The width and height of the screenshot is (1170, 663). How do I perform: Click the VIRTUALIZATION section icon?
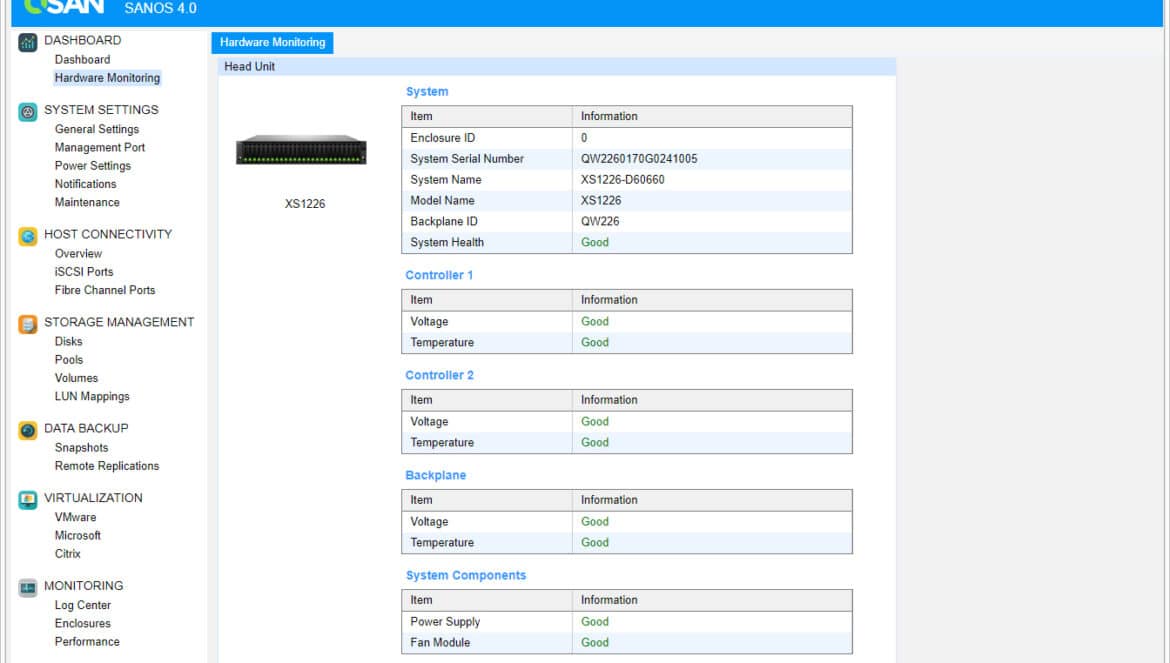pyautogui.click(x=28, y=500)
